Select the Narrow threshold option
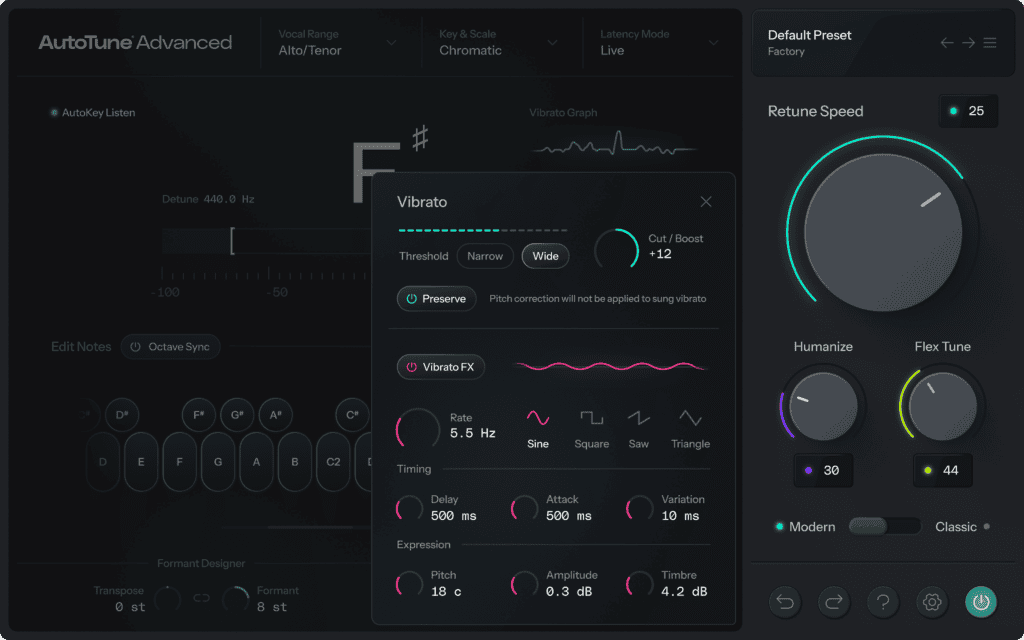 (485, 256)
